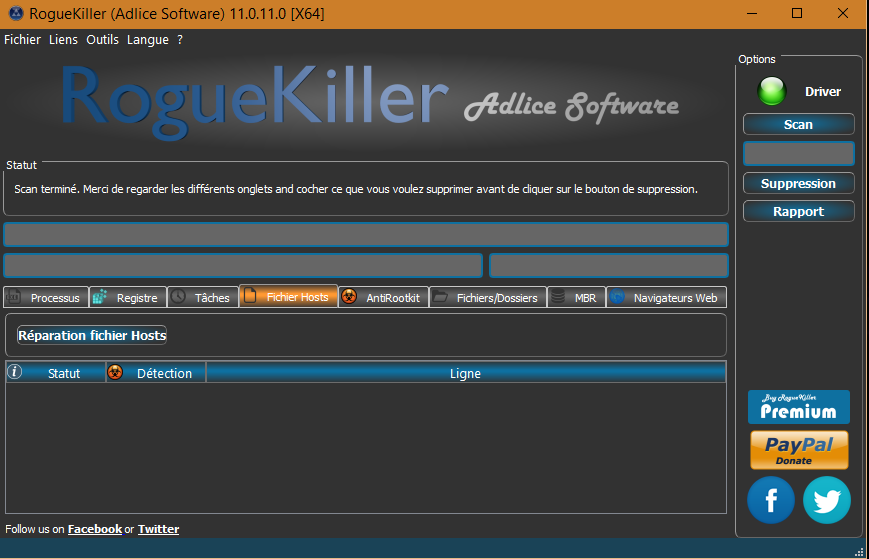Screen dimensions: 869x559
Task: Open the round Twitter bird icon
Action: 827,500
